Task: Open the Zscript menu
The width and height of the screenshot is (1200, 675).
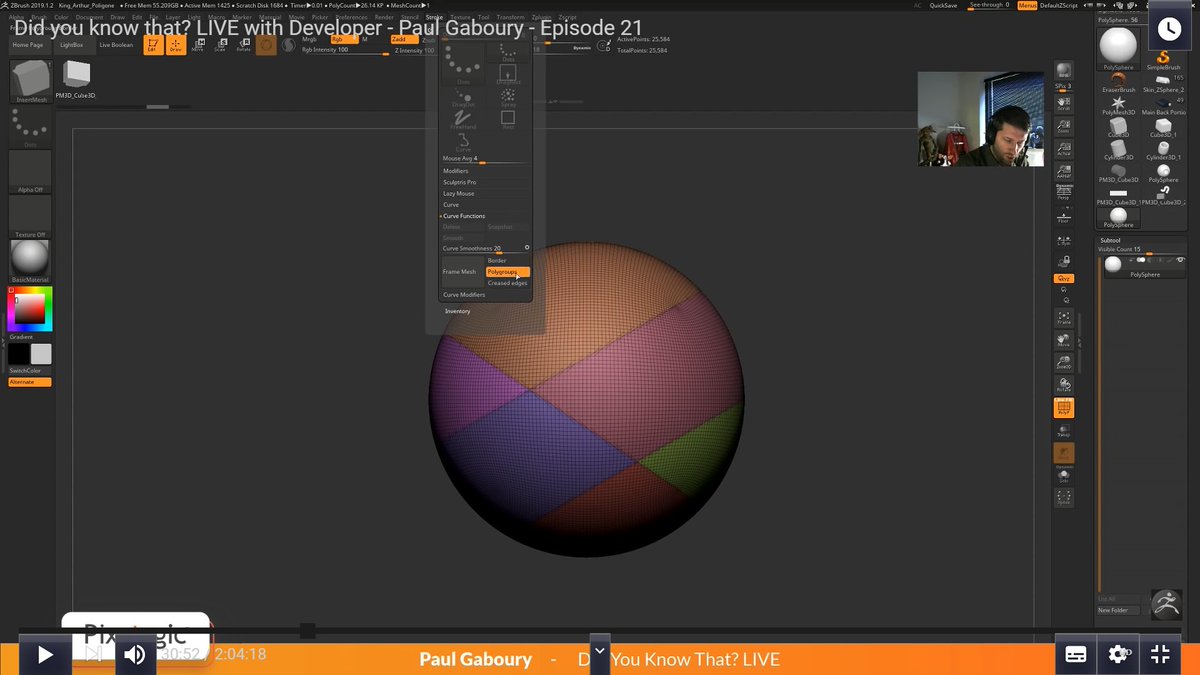Action: 567,18
